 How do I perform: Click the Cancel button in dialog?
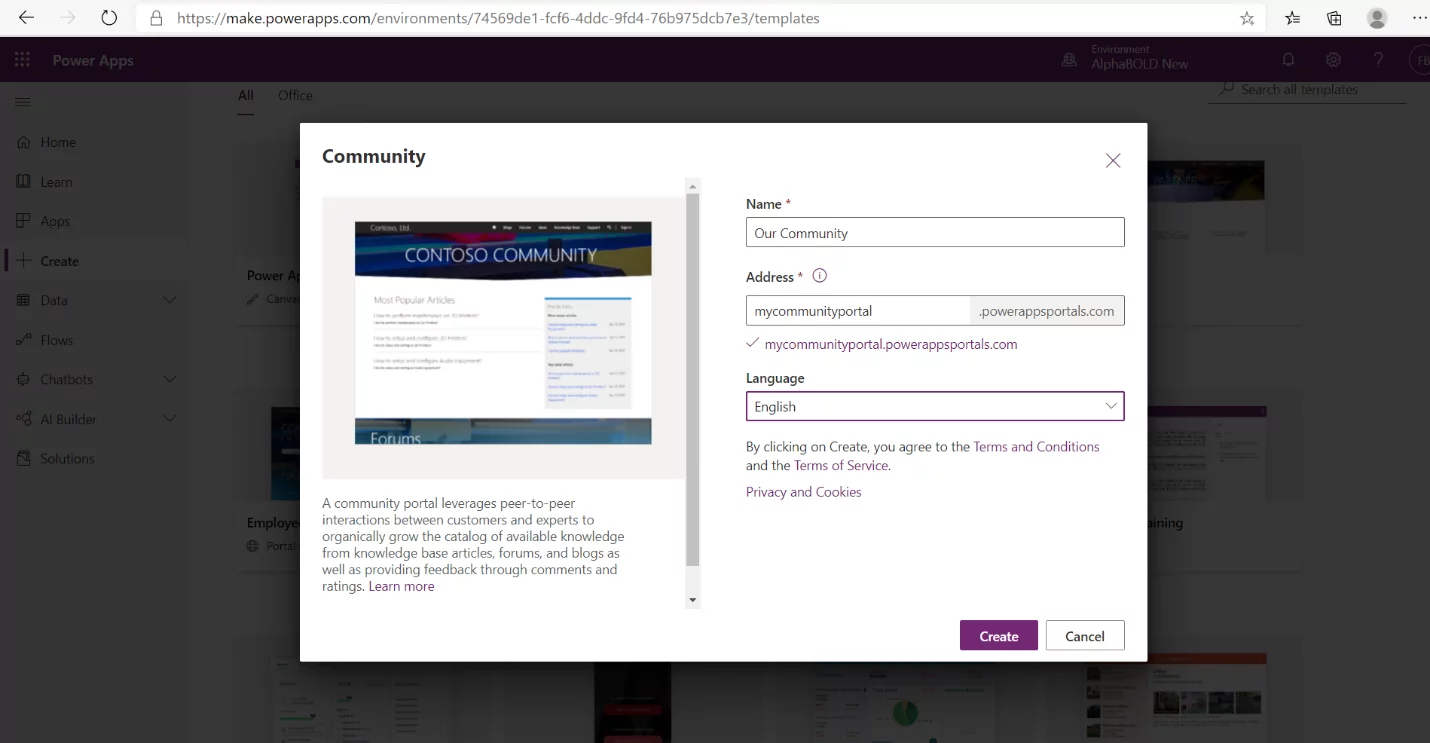(x=1085, y=636)
